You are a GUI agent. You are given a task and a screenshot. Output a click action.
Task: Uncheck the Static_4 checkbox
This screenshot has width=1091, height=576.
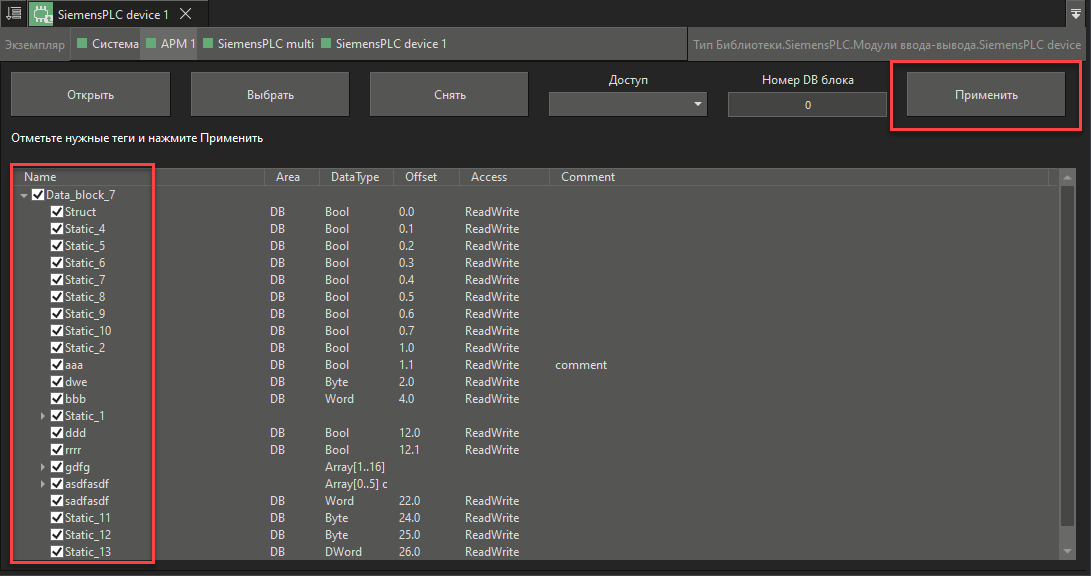pyautogui.click(x=57, y=228)
